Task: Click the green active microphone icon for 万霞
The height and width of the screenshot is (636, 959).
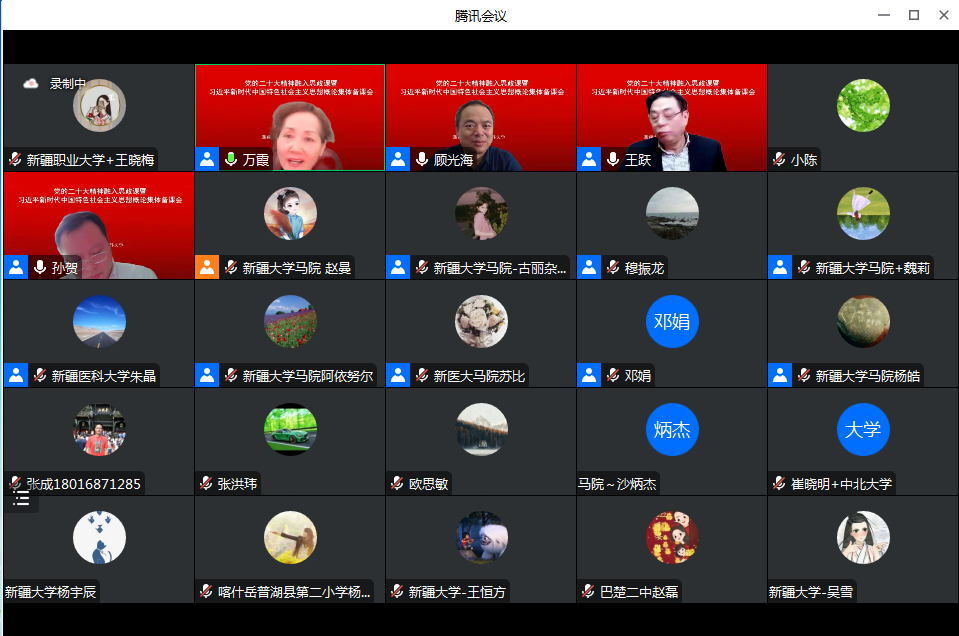Action: click(231, 159)
